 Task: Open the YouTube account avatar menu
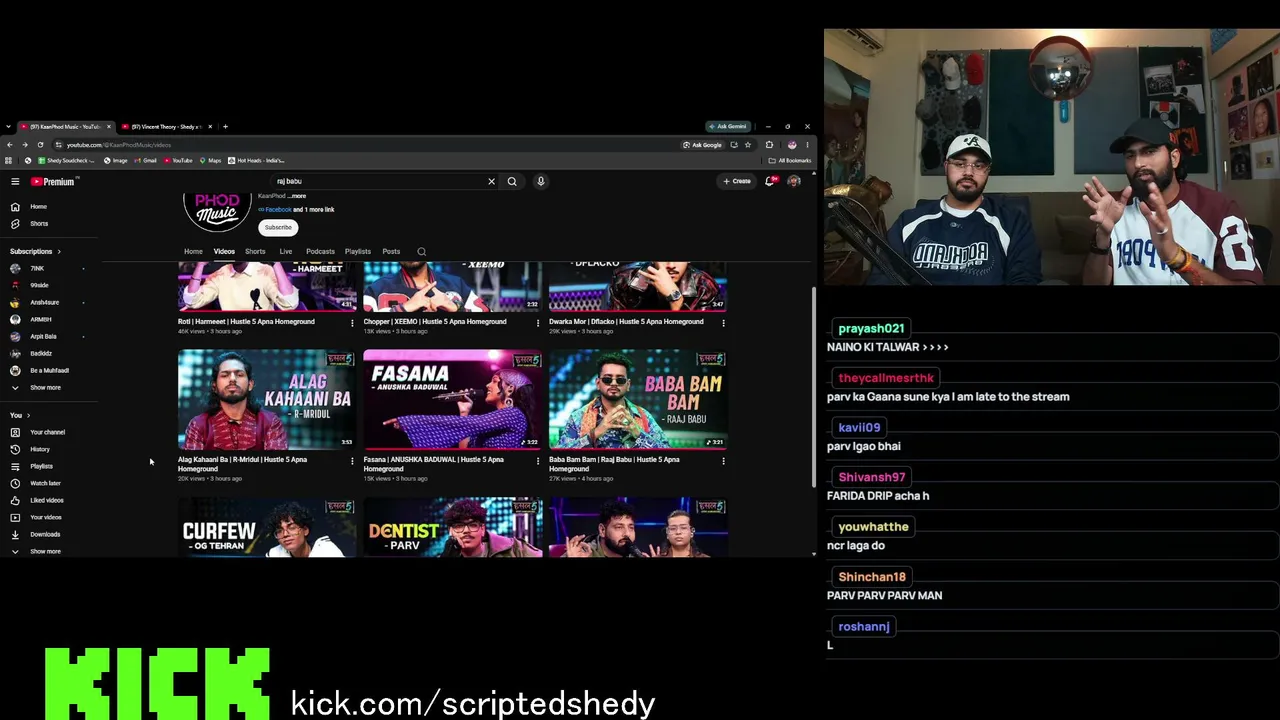click(794, 181)
